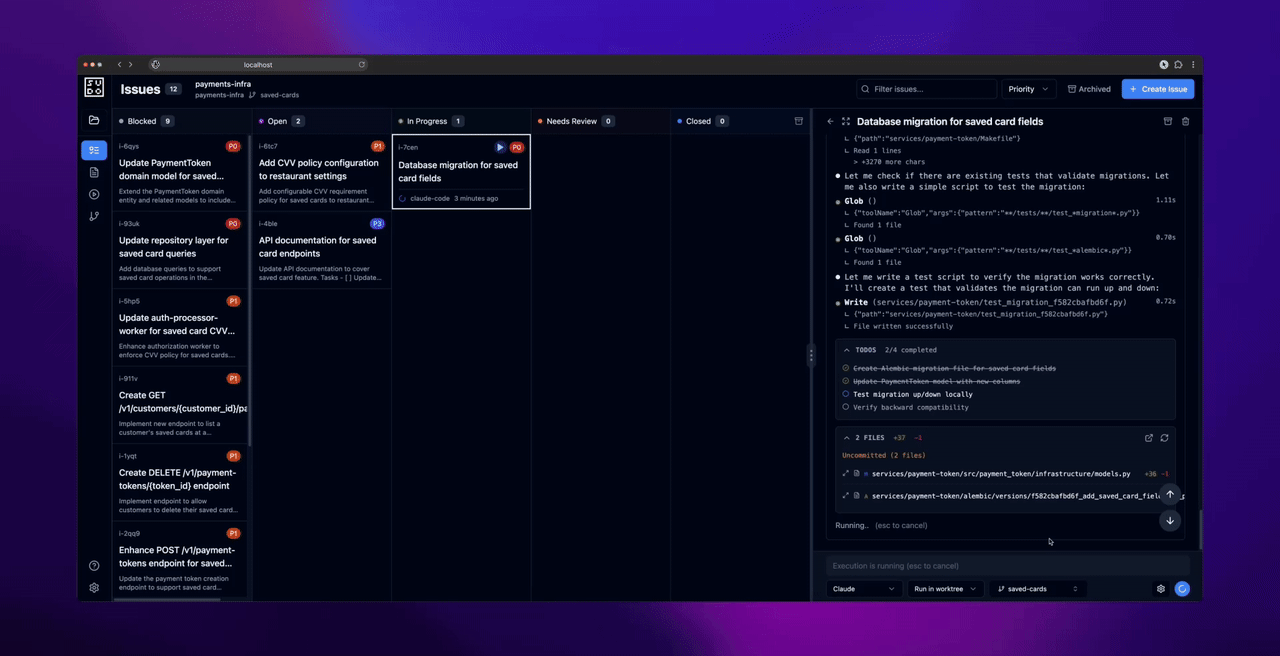The image size is (1280, 656).
Task: Select the projects folder icon in sidebar
Action: [x=93, y=120]
